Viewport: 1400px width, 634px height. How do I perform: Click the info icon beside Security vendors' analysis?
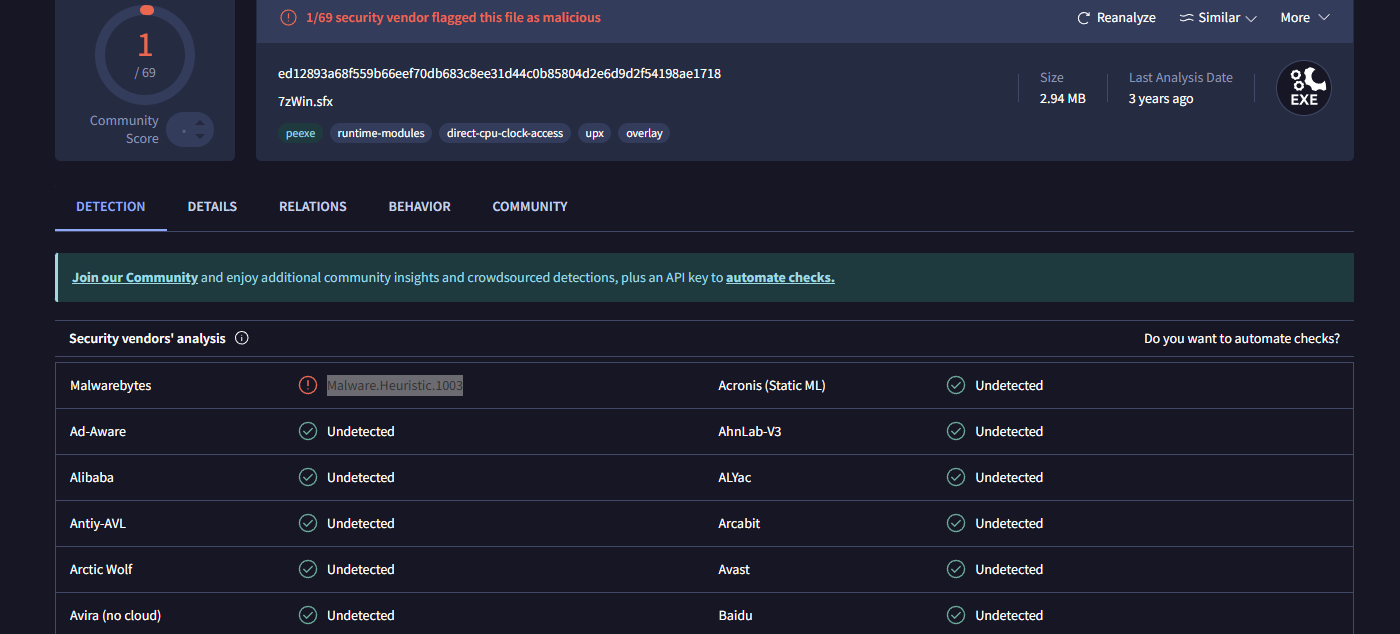241,338
